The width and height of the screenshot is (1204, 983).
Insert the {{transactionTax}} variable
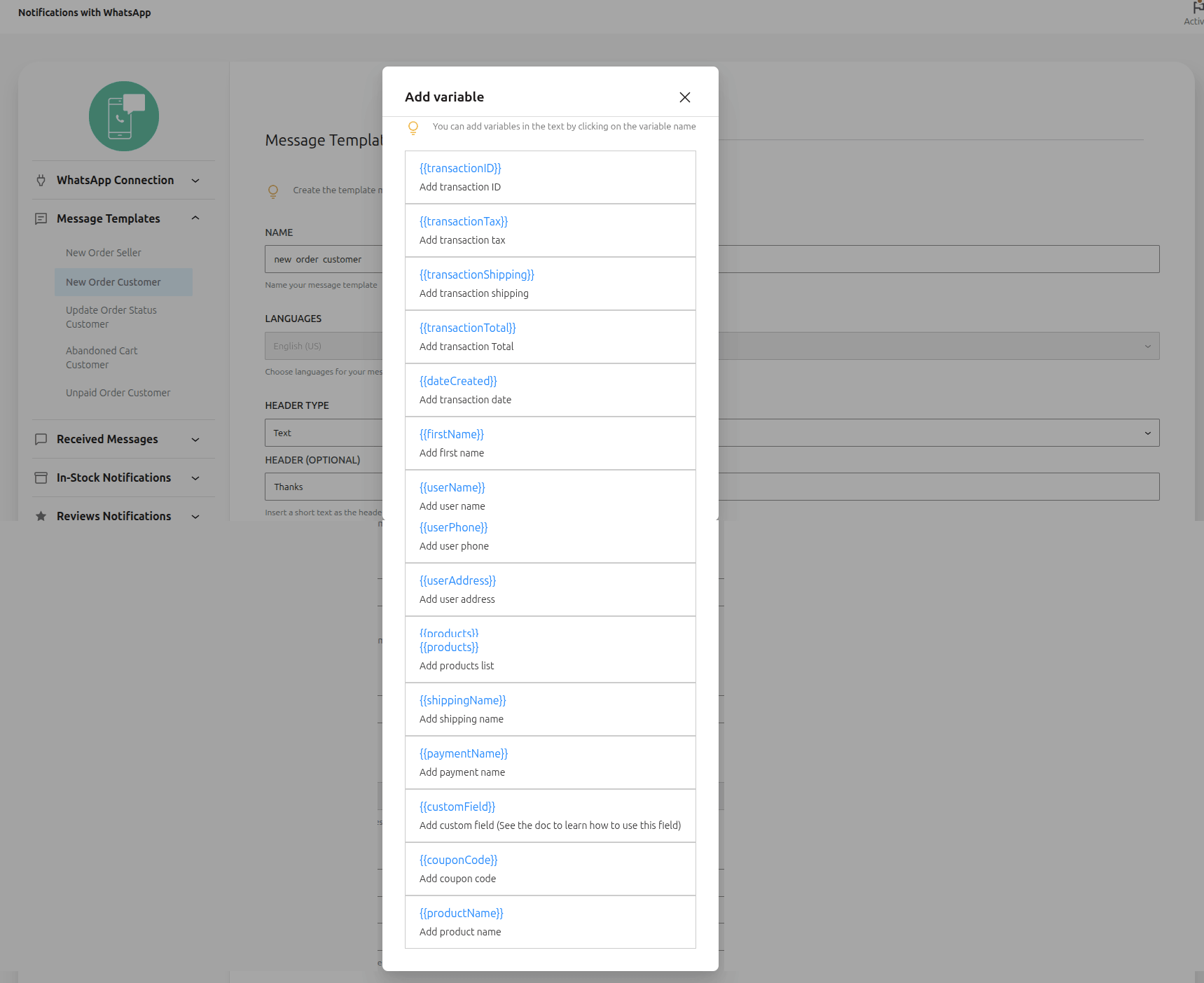pos(464,221)
